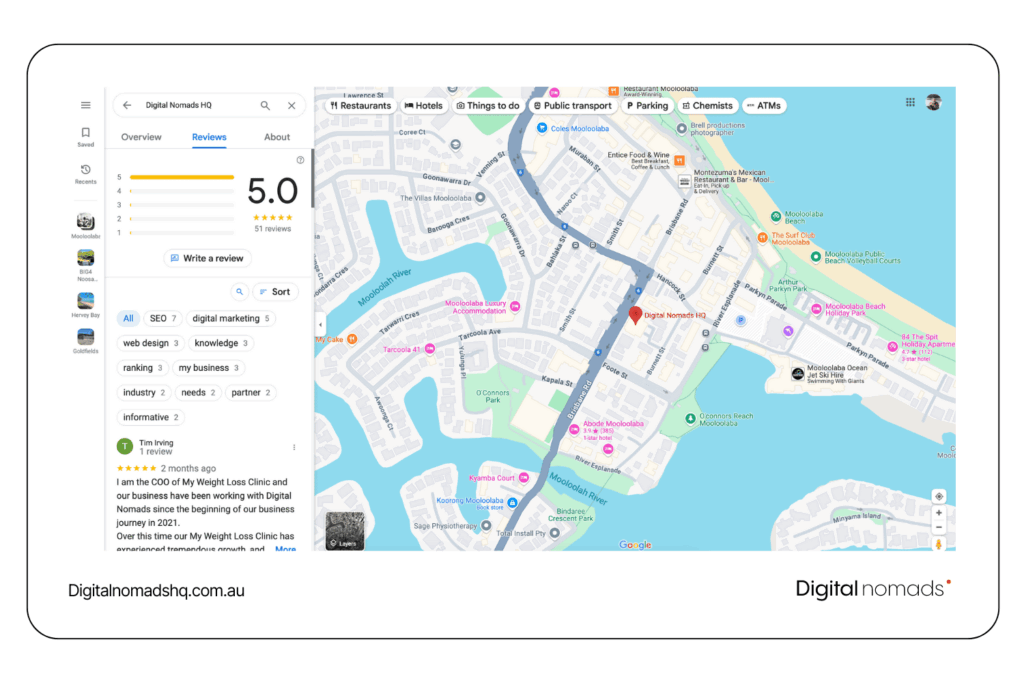Click The Surf Club Mooloolaba marker

tap(762, 238)
